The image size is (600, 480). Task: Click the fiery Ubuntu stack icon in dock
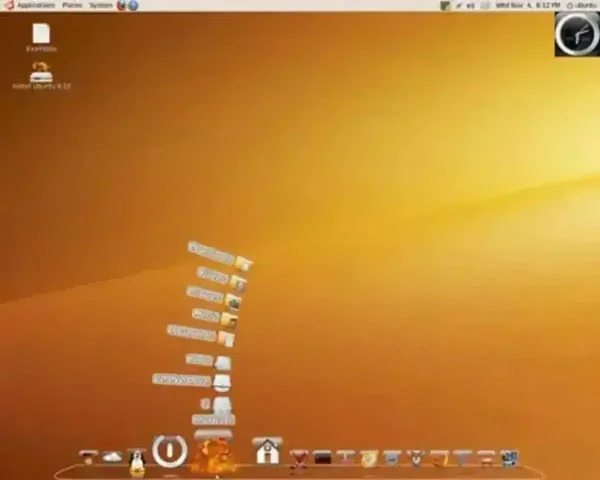pyautogui.click(x=213, y=456)
